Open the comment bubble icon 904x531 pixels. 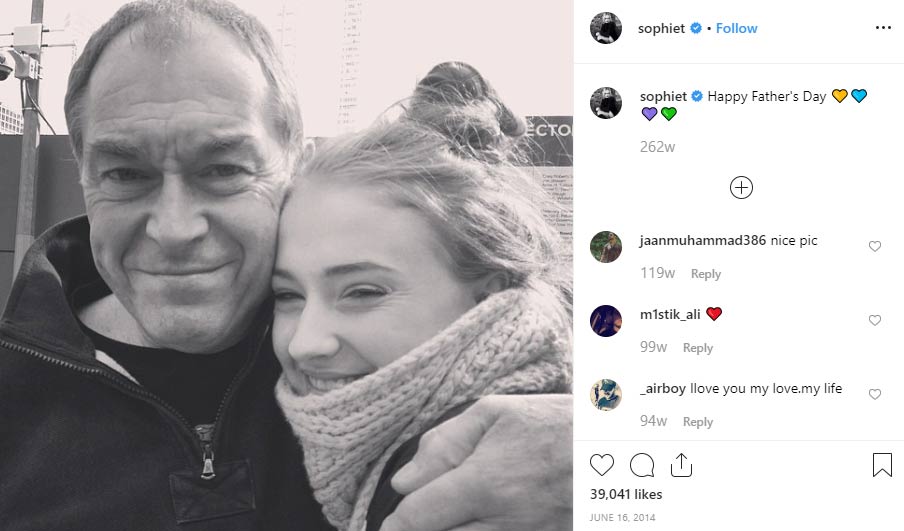pyautogui.click(x=642, y=465)
